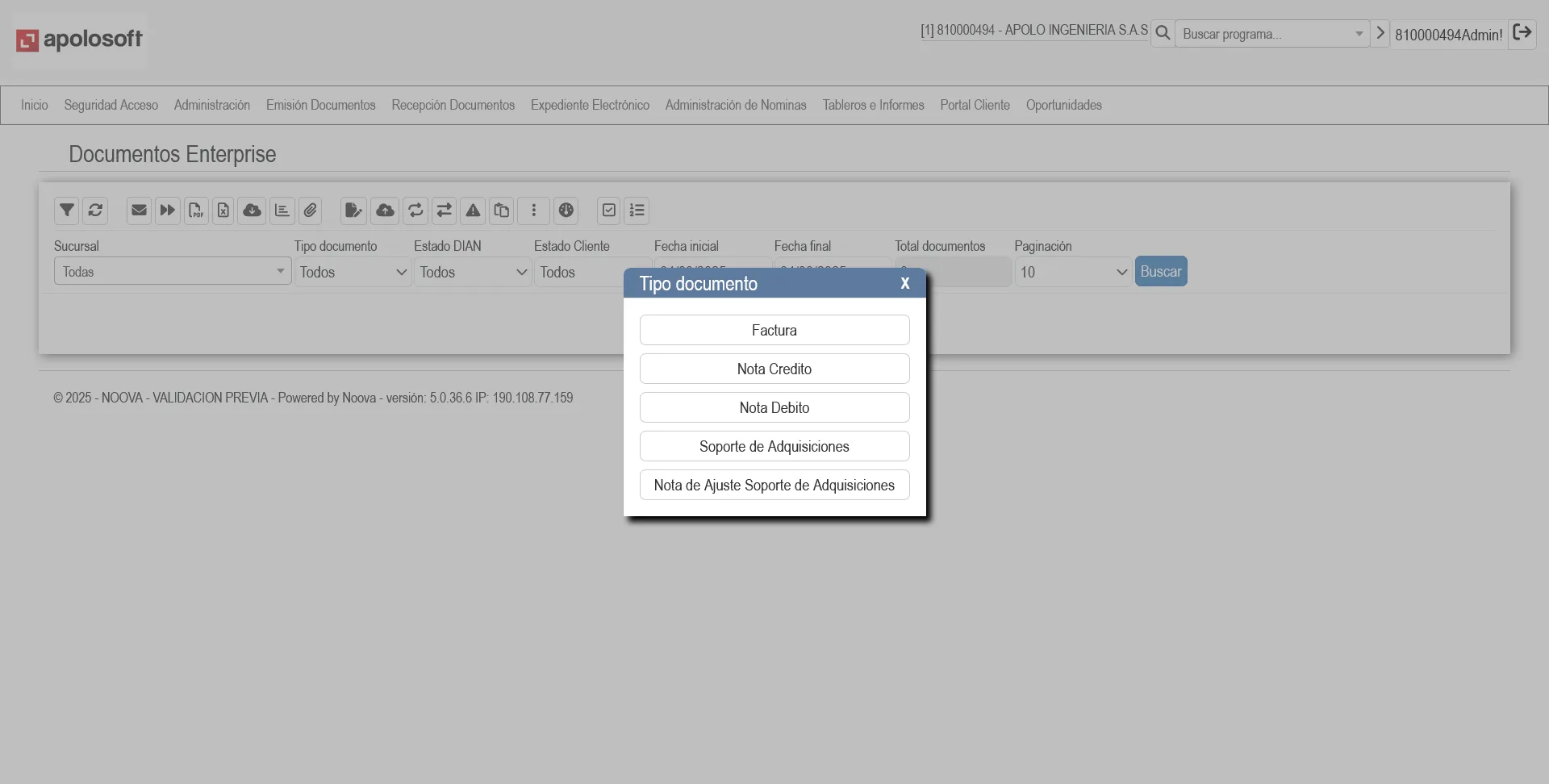The height and width of the screenshot is (784, 1549).
Task: Open the Tableros e Informes menu
Action: pyautogui.click(x=873, y=105)
